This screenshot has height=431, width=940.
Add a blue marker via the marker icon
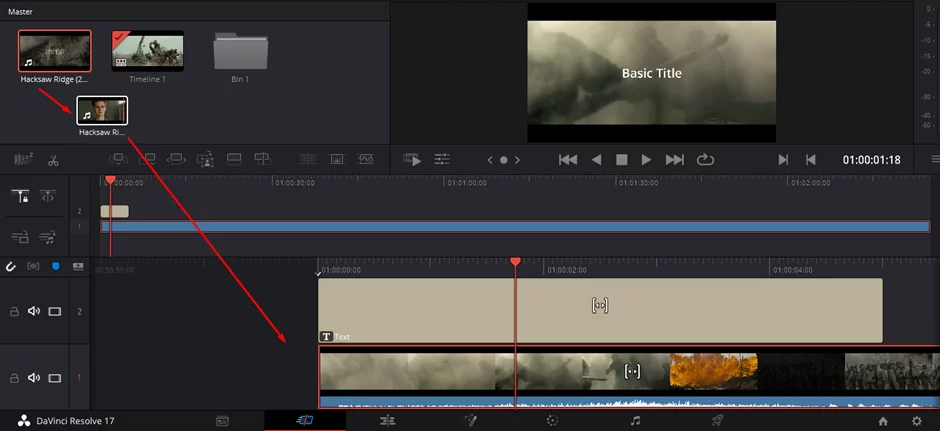point(56,267)
